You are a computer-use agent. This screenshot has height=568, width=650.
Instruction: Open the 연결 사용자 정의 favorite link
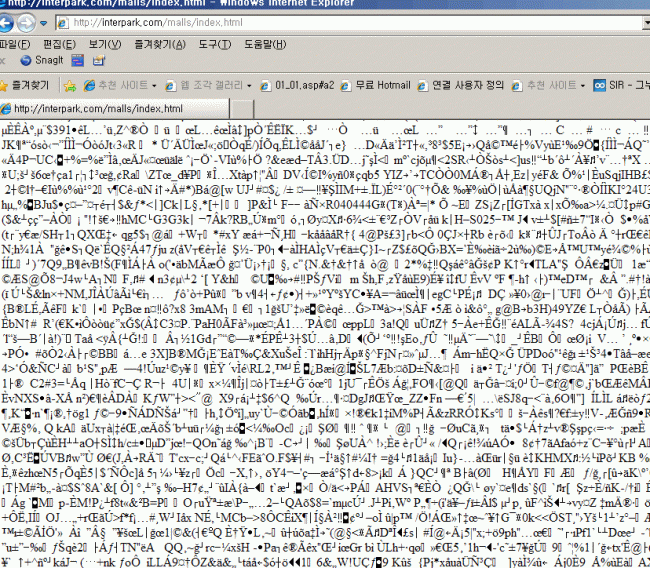pyautogui.click(x=461, y=85)
